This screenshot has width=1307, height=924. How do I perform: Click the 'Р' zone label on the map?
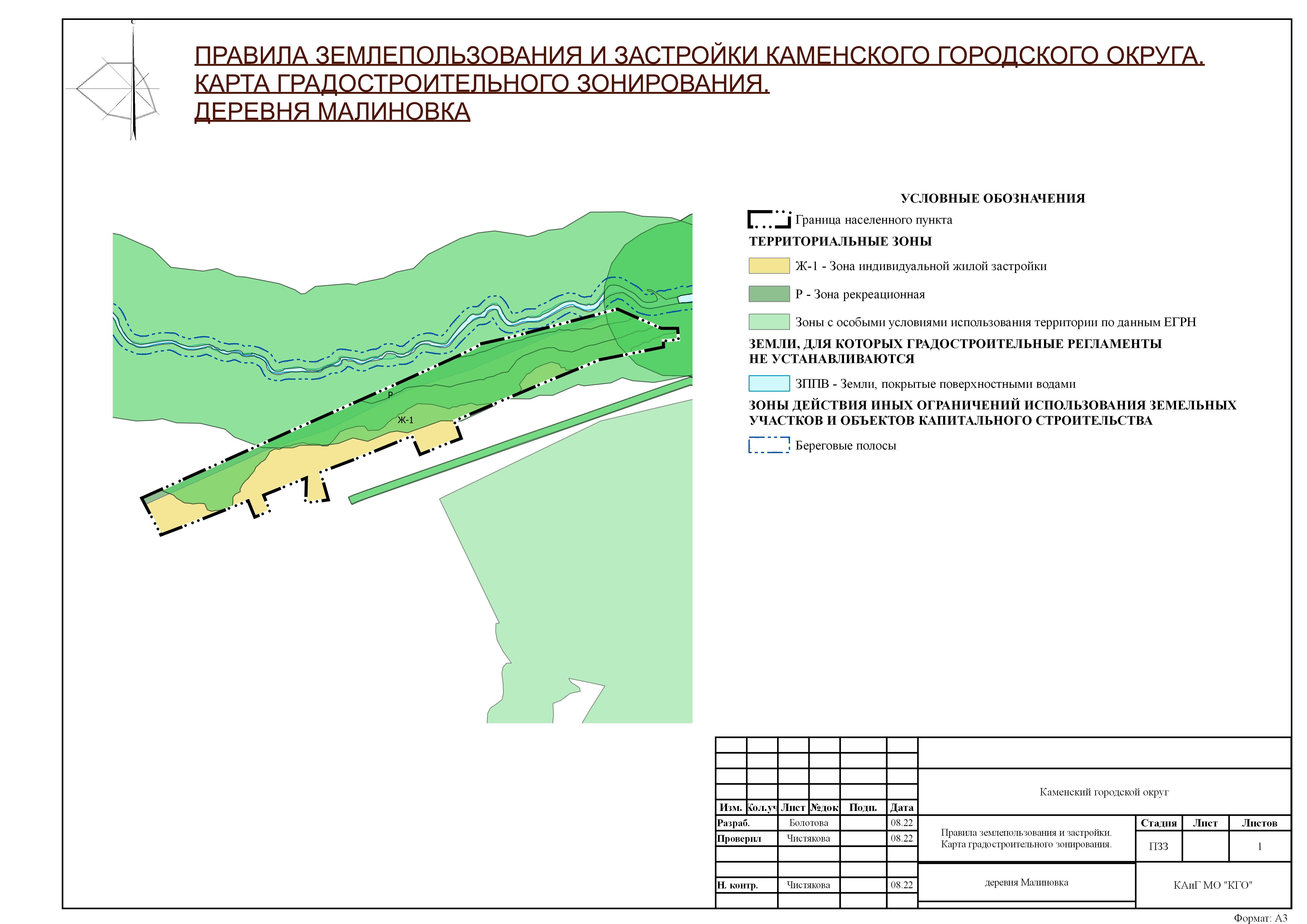point(390,395)
